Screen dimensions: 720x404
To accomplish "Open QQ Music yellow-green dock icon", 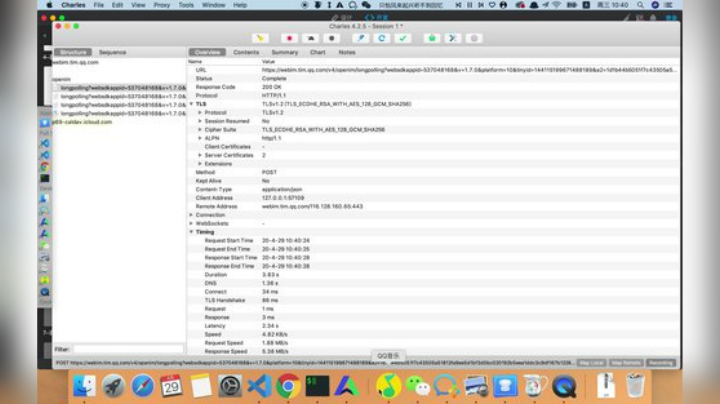I will pos(388,386).
